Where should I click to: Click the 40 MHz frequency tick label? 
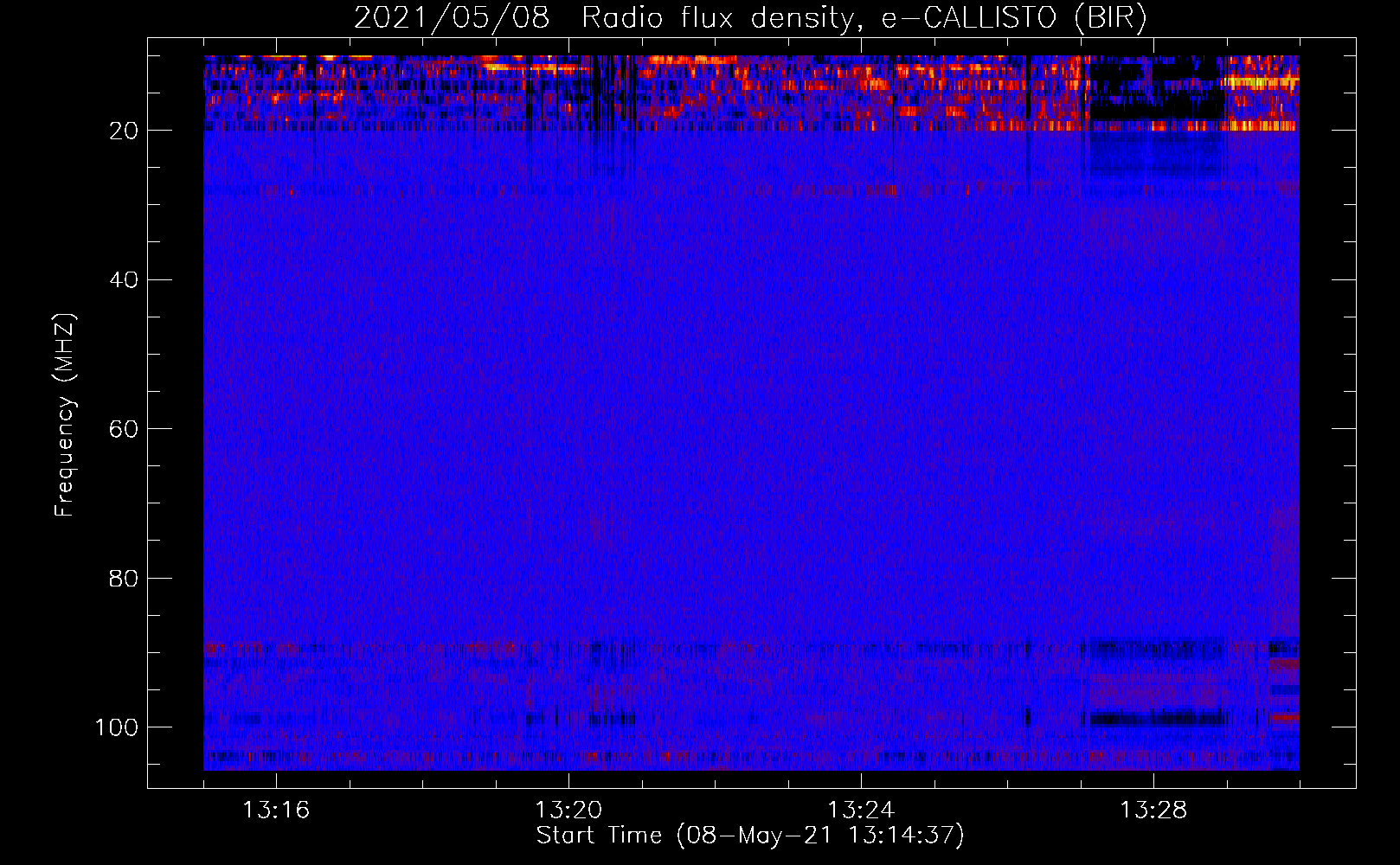(124, 280)
